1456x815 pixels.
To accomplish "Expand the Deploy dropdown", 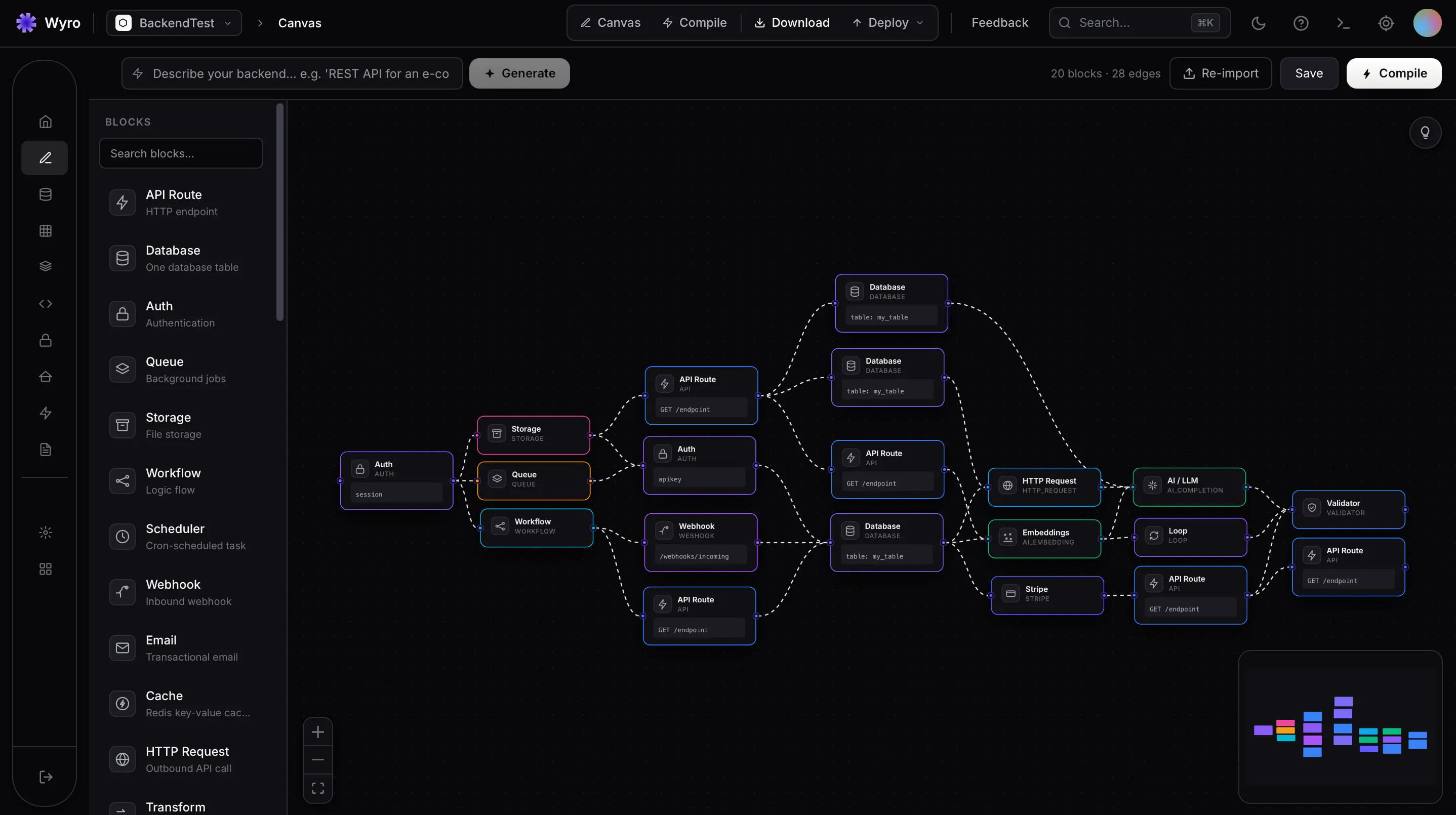I will coord(888,23).
